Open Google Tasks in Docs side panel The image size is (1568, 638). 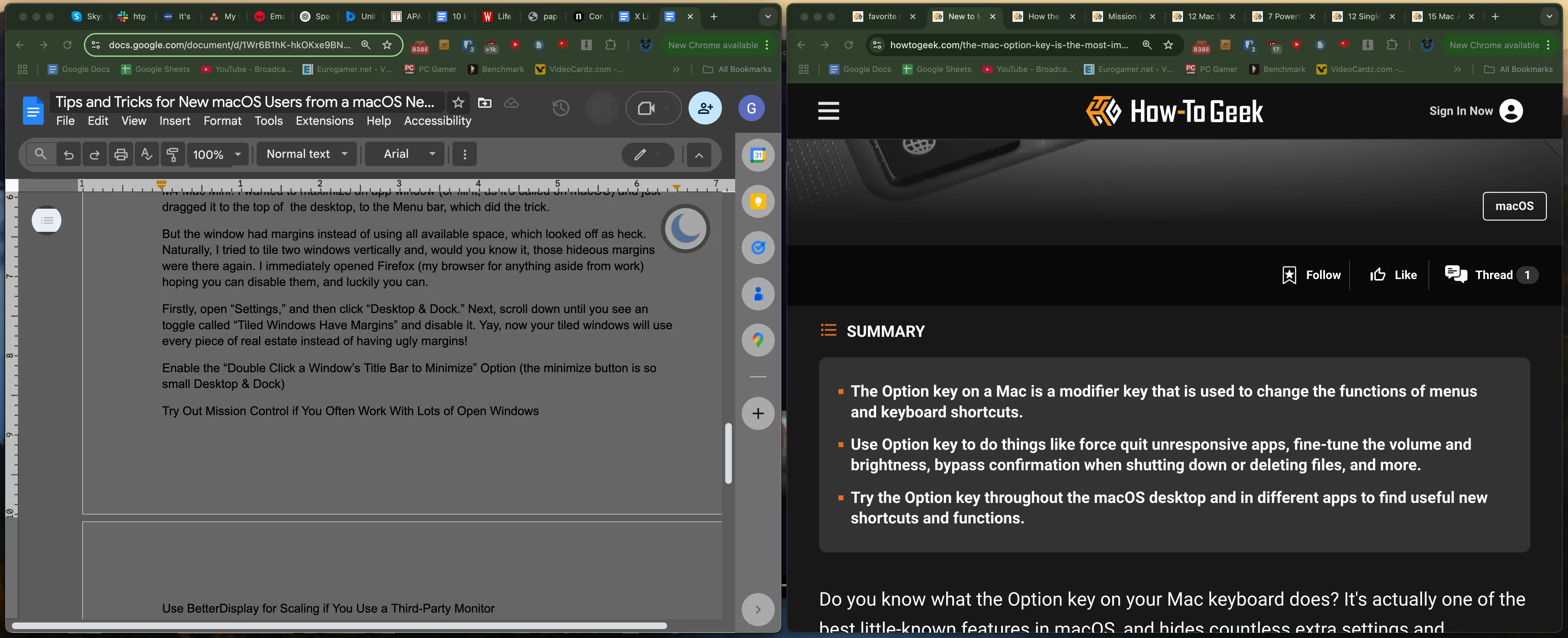point(758,248)
